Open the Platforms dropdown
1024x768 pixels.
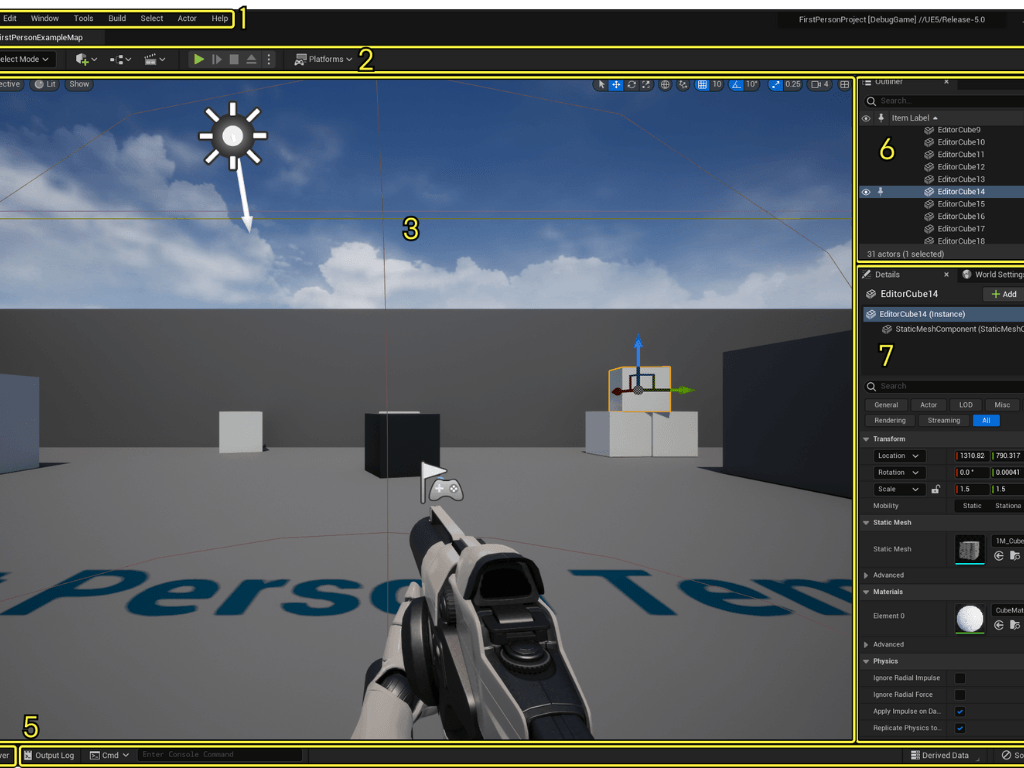pyautogui.click(x=323, y=60)
